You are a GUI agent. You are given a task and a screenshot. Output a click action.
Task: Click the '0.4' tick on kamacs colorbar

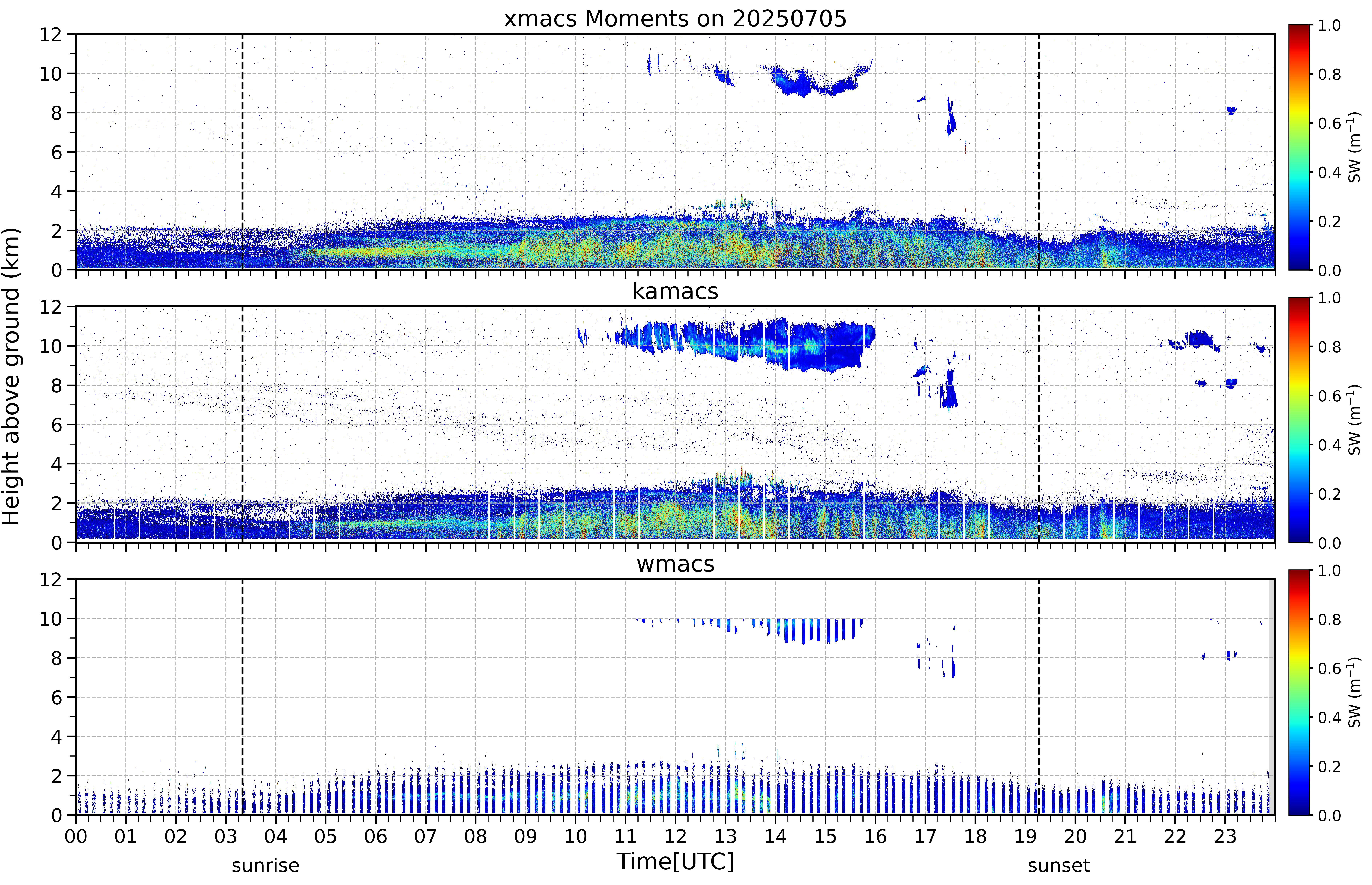tap(1329, 445)
